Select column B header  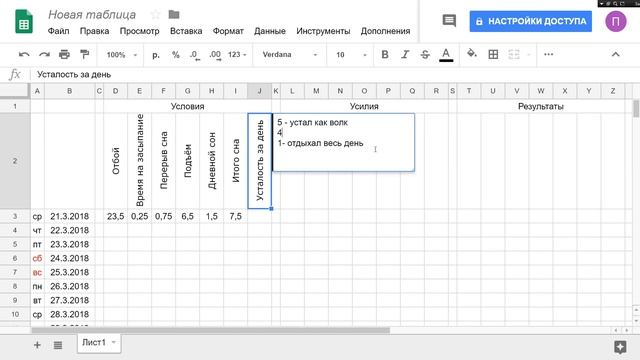pyautogui.click(x=69, y=91)
